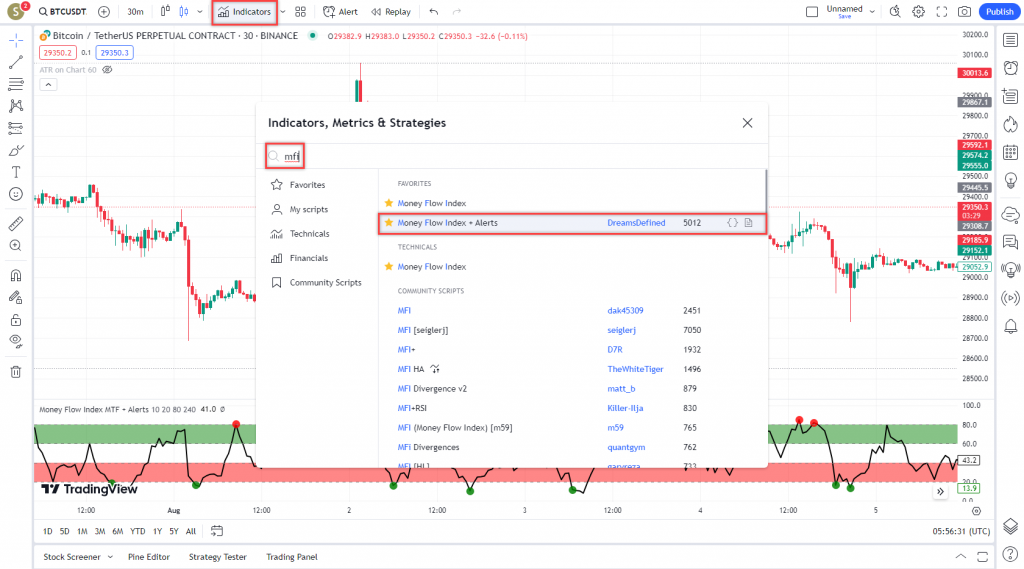Unfavorite the Money Flow Index + Alerts star

pyautogui.click(x=389, y=223)
